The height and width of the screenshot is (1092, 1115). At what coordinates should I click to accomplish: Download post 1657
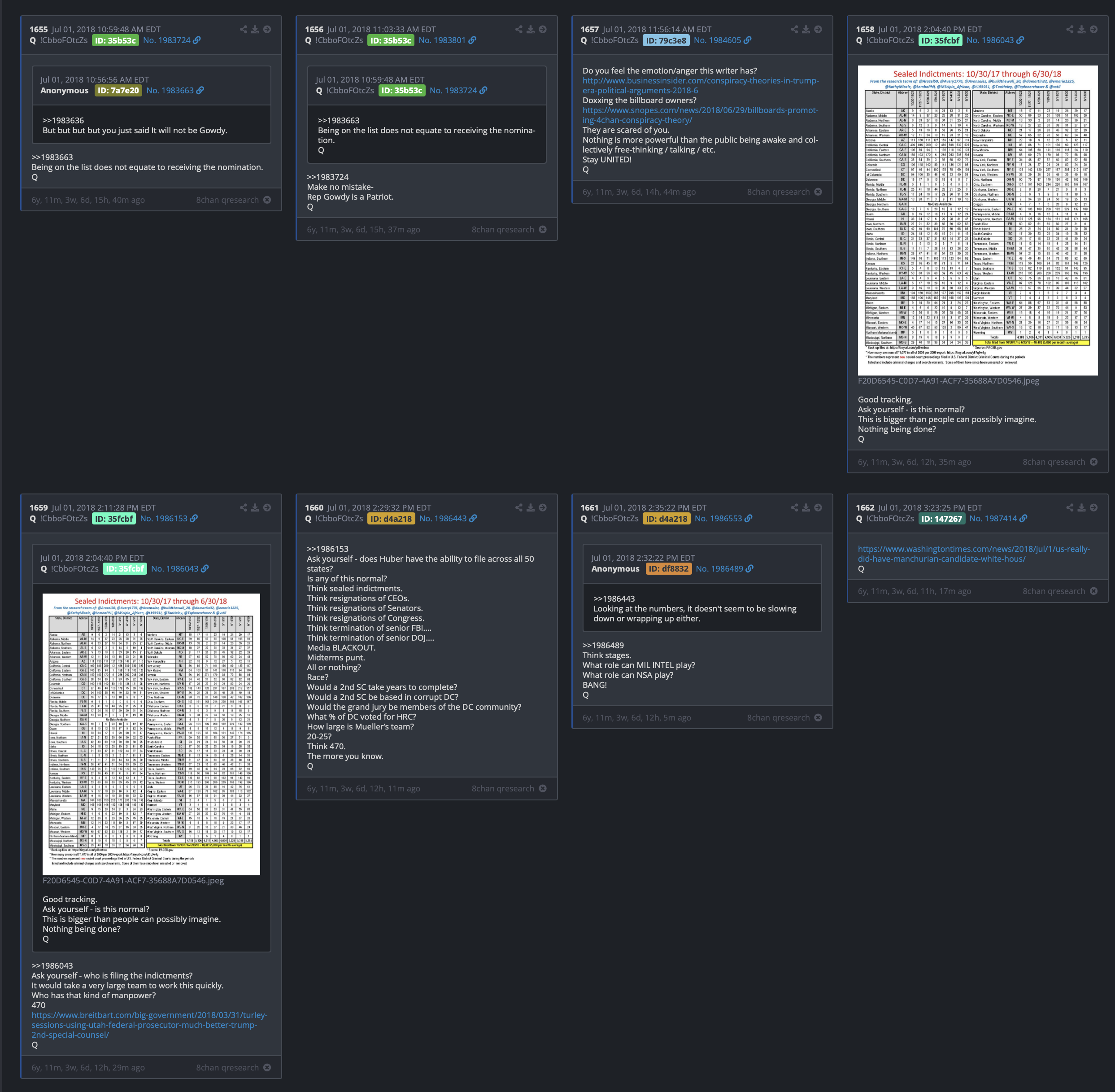[806, 29]
